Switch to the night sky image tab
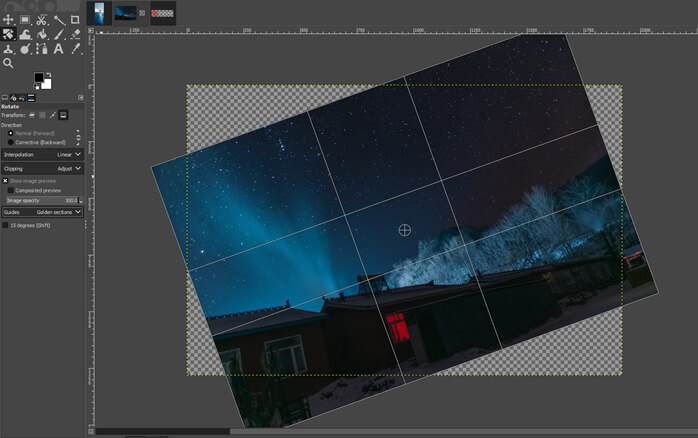The width and height of the screenshot is (698, 438). [126, 13]
